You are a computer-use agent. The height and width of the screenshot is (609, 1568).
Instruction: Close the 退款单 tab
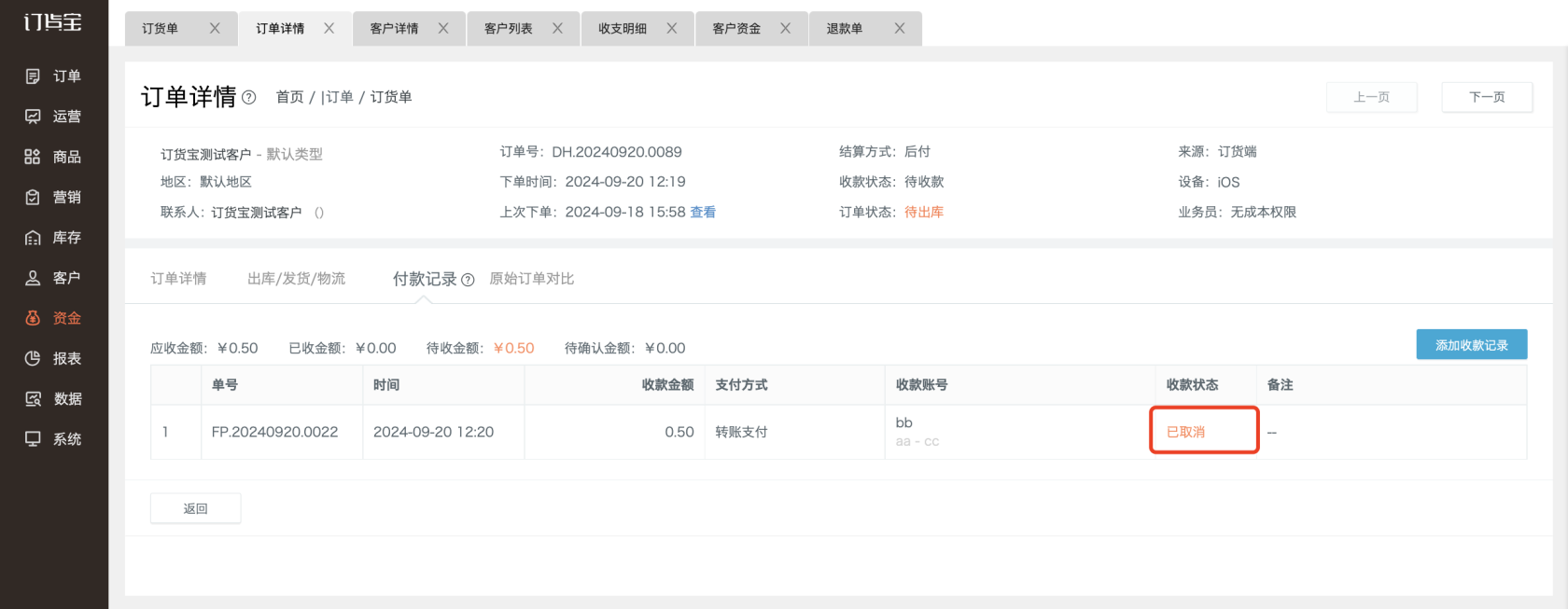click(x=900, y=29)
